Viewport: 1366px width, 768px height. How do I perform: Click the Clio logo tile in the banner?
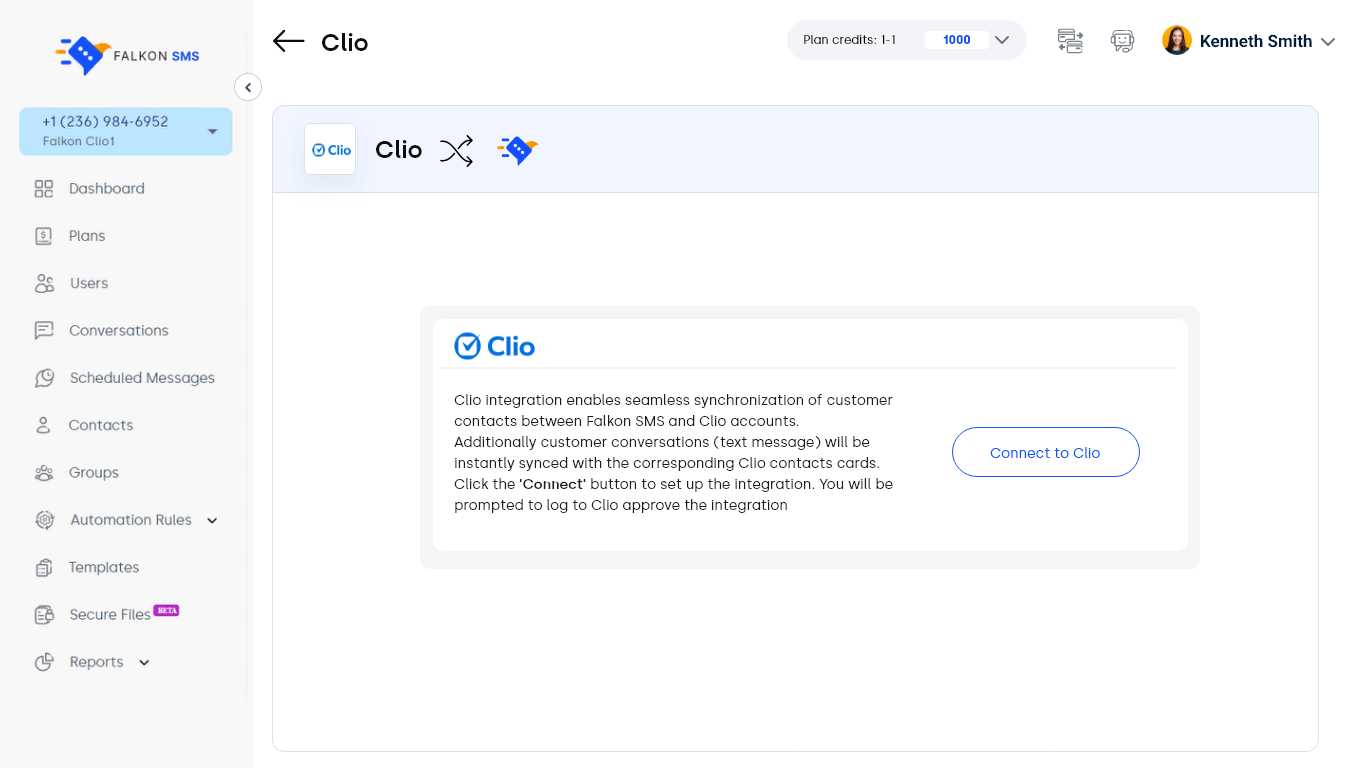pos(330,149)
